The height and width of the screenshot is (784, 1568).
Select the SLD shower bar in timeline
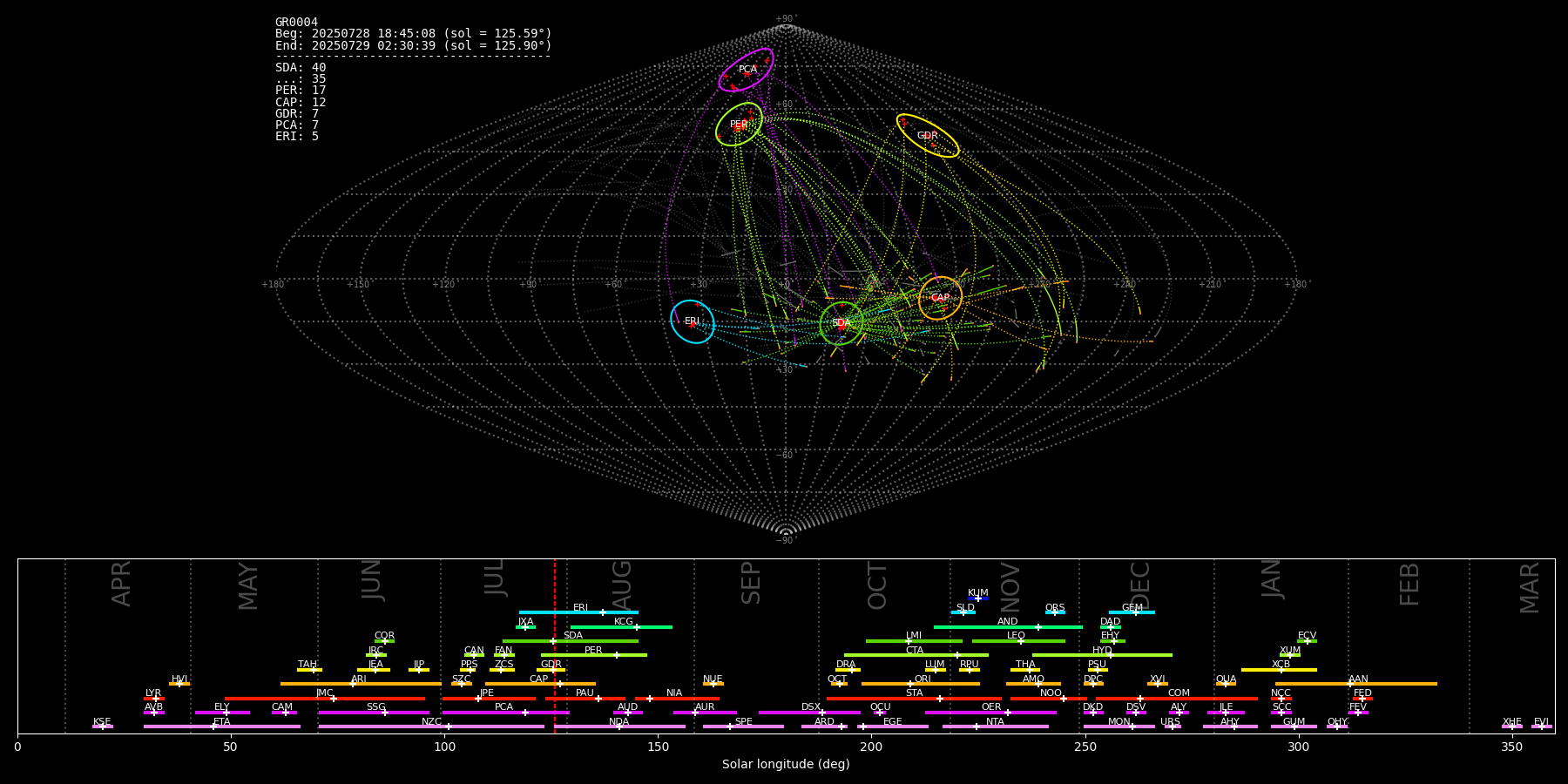tap(963, 612)
